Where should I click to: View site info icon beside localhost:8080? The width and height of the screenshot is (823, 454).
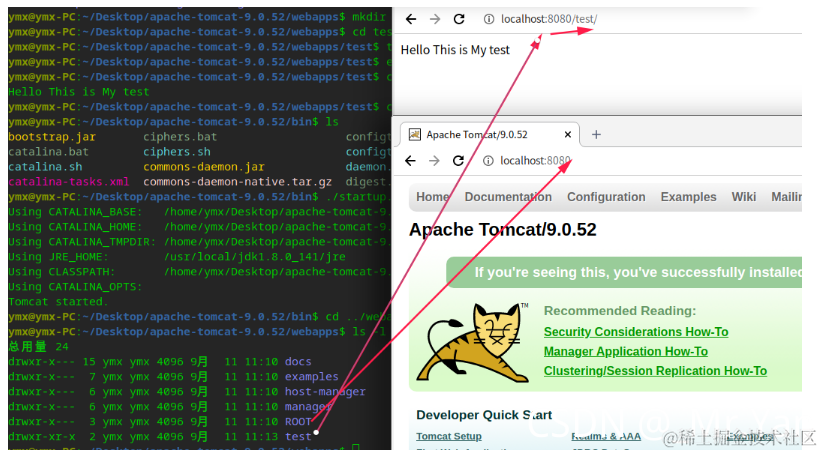(488, 161)
